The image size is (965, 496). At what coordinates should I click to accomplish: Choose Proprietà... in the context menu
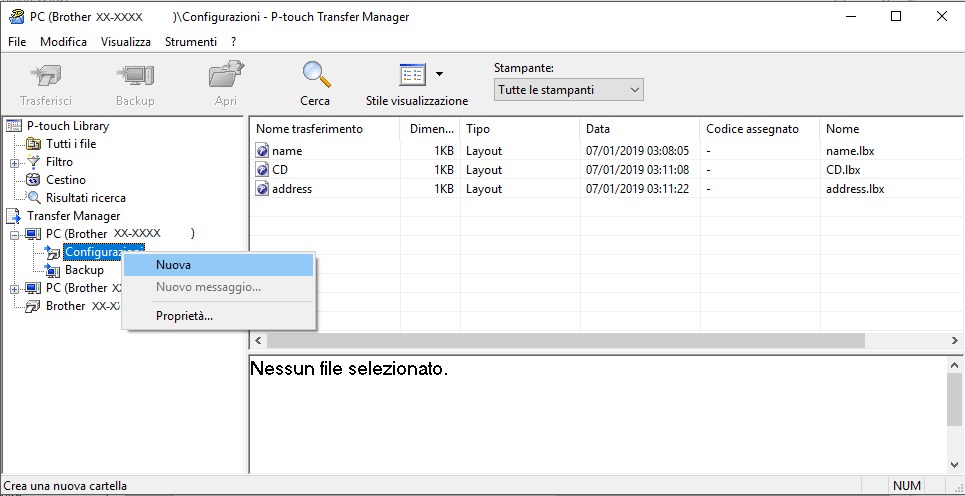[x=219, y=316]
